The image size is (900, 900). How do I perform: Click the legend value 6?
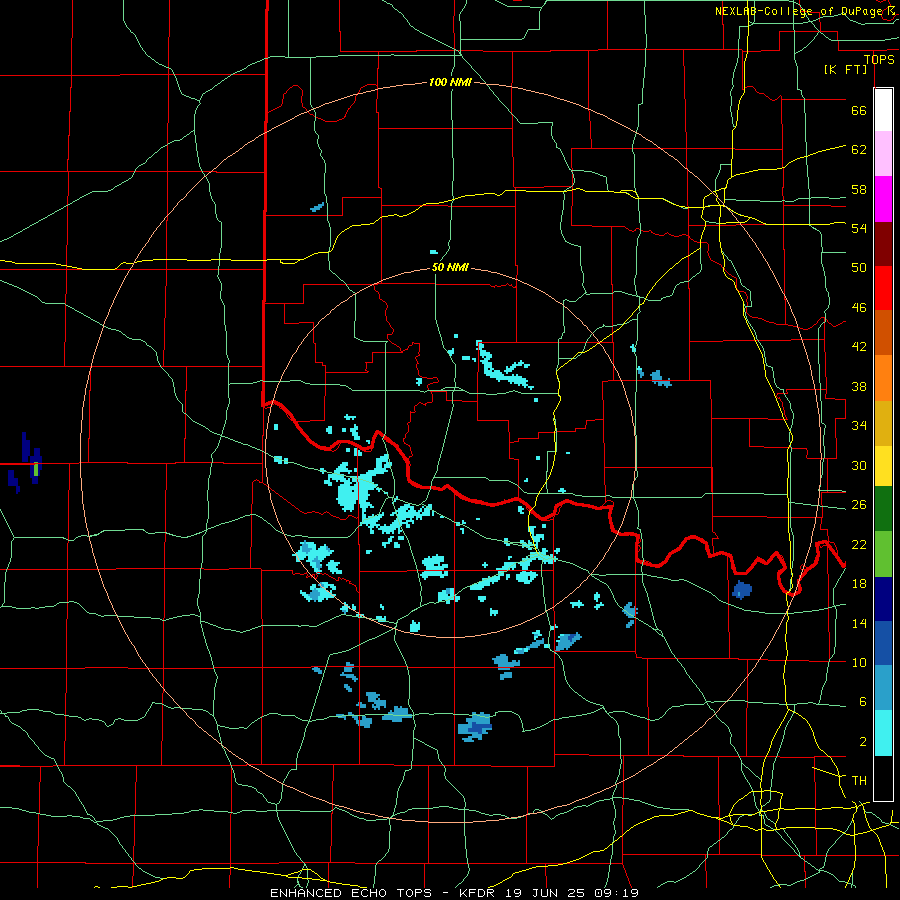(x=862, y=701)
